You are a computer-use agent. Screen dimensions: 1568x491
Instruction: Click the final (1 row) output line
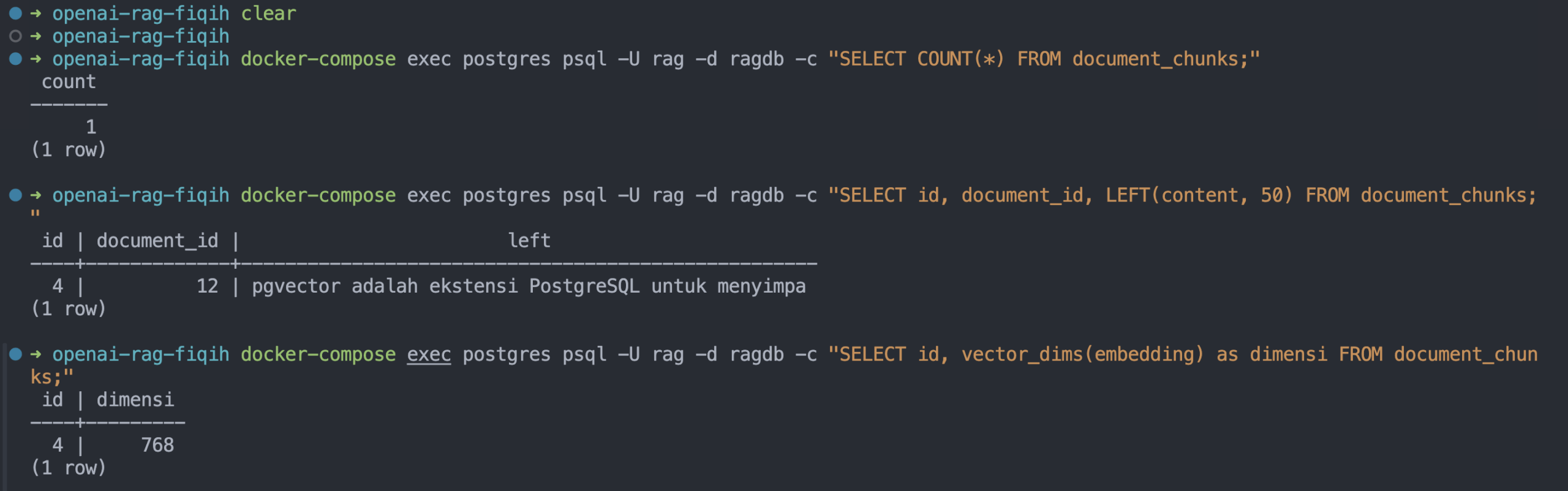click(69, 468)
